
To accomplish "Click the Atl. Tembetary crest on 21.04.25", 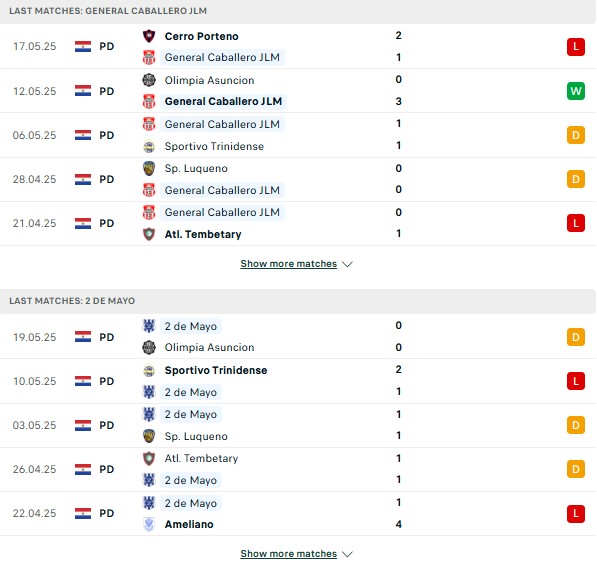I will pos(149,234).
